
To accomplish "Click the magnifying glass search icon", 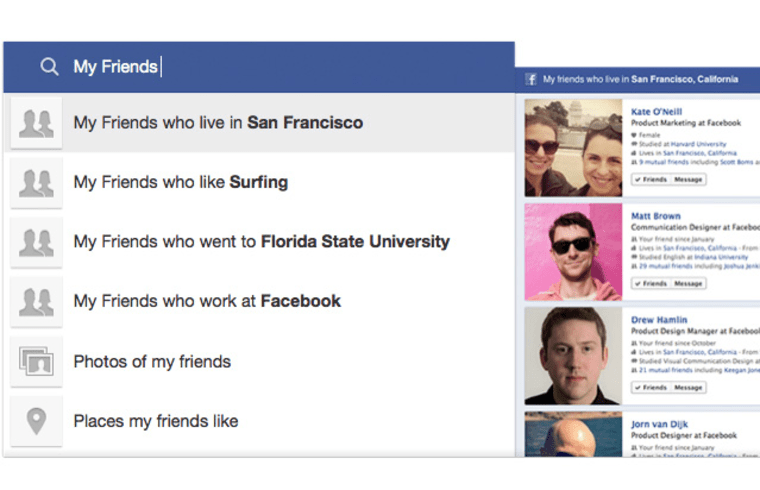I will [x=49, y=66].
